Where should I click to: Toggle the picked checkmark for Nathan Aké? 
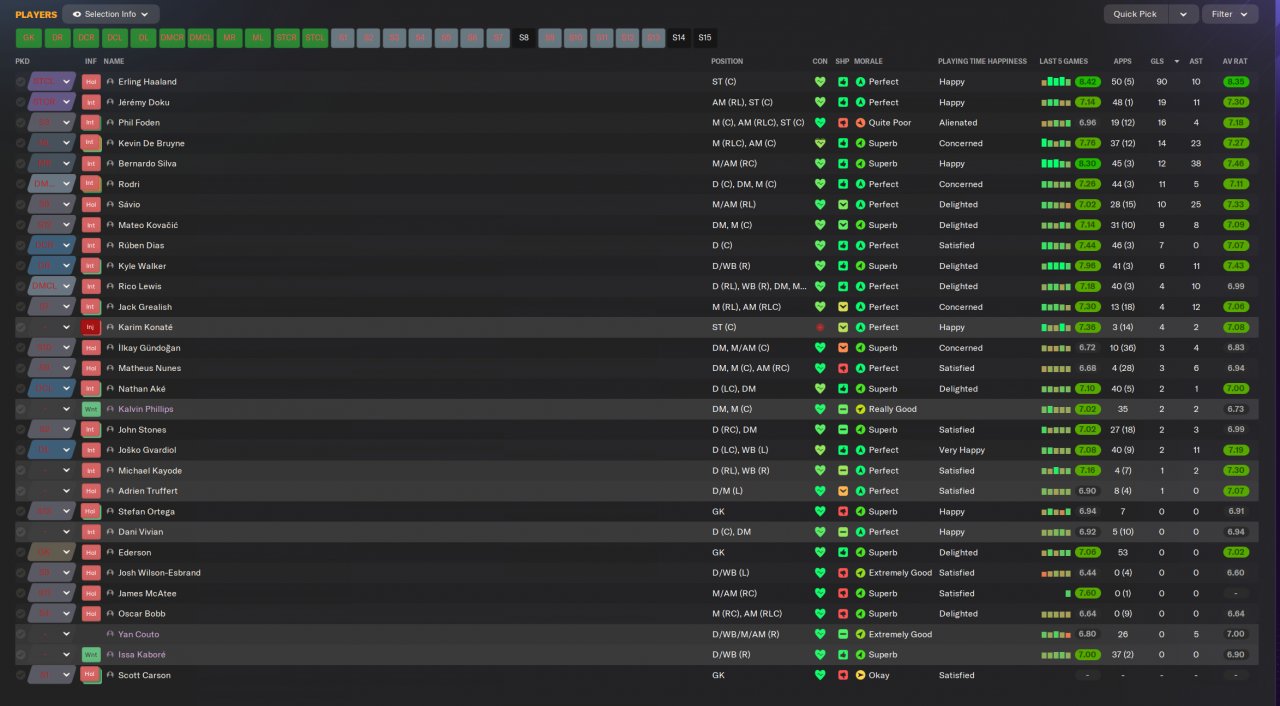pyautogui.click(x=21, y=389)
